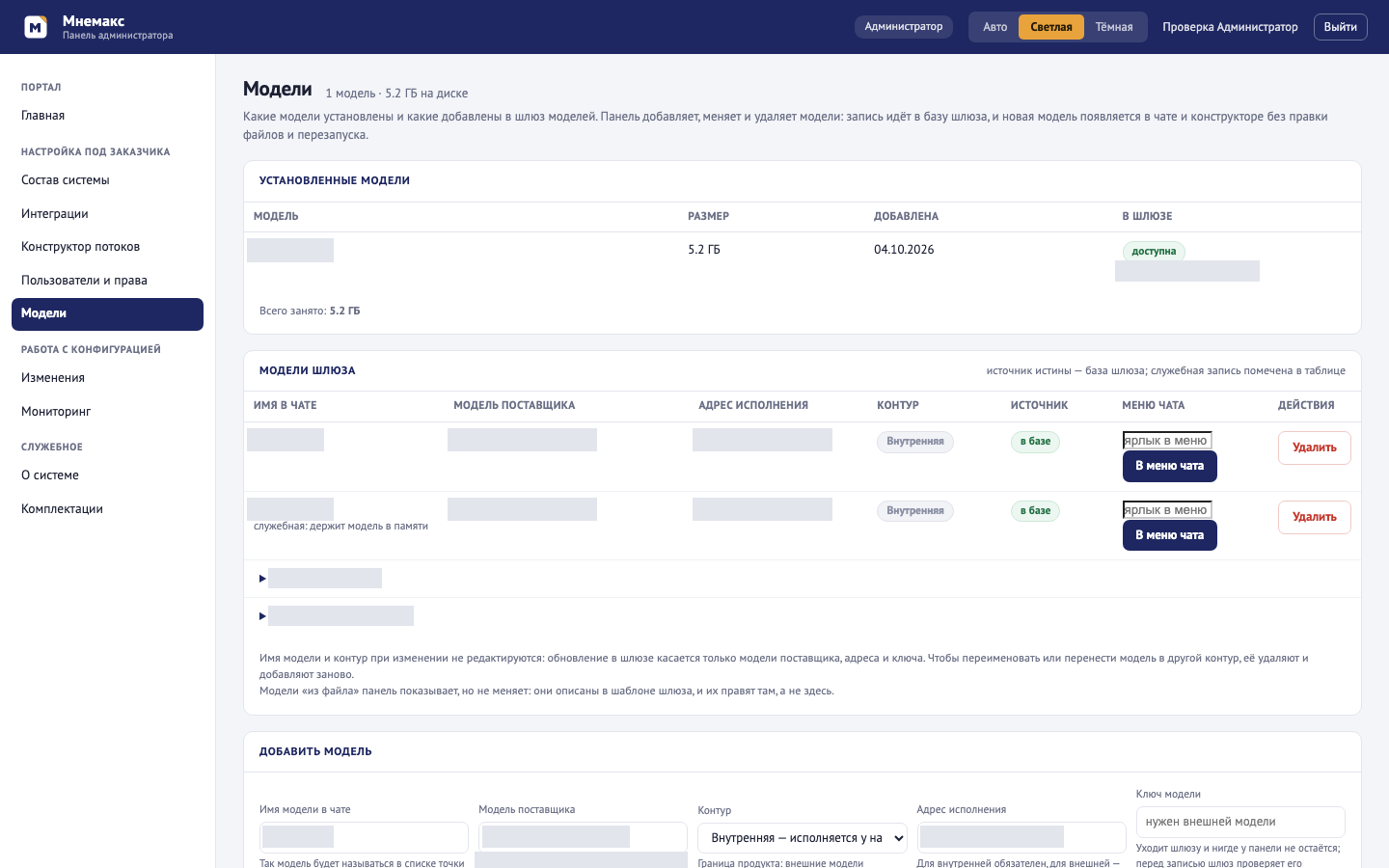Screen dimensions: 1389x868
Task: Go to Состав системы
Action: [x=107, y=180]
